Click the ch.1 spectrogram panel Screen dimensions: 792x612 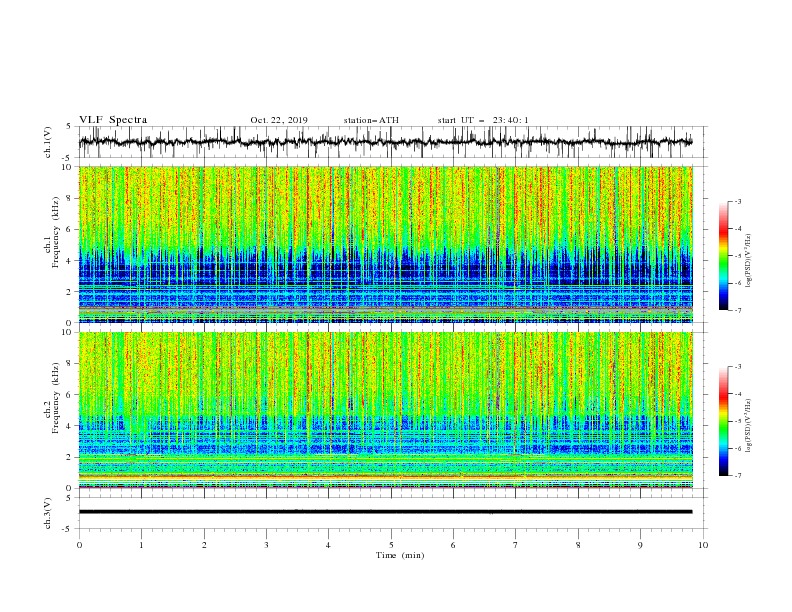(386, 244)
